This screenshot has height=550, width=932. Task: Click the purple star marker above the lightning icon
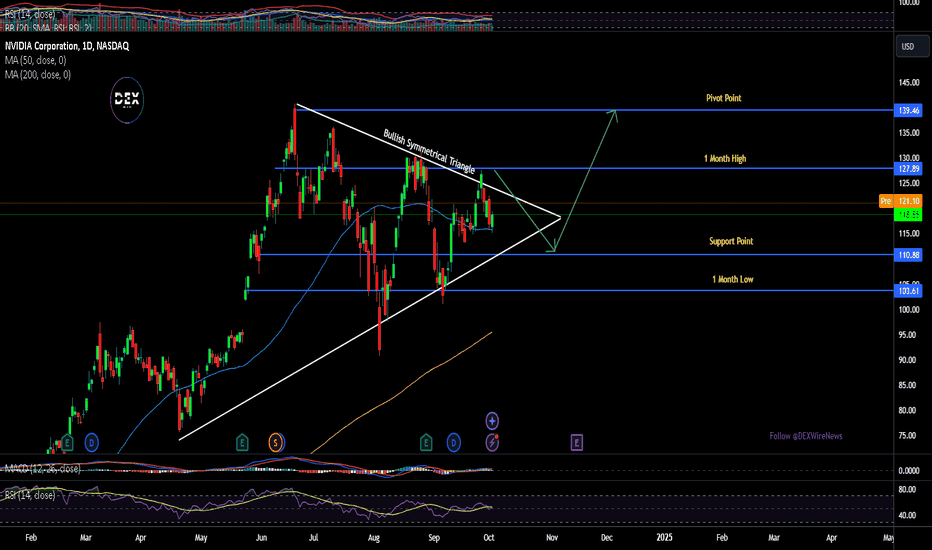(x=492, y=421)
